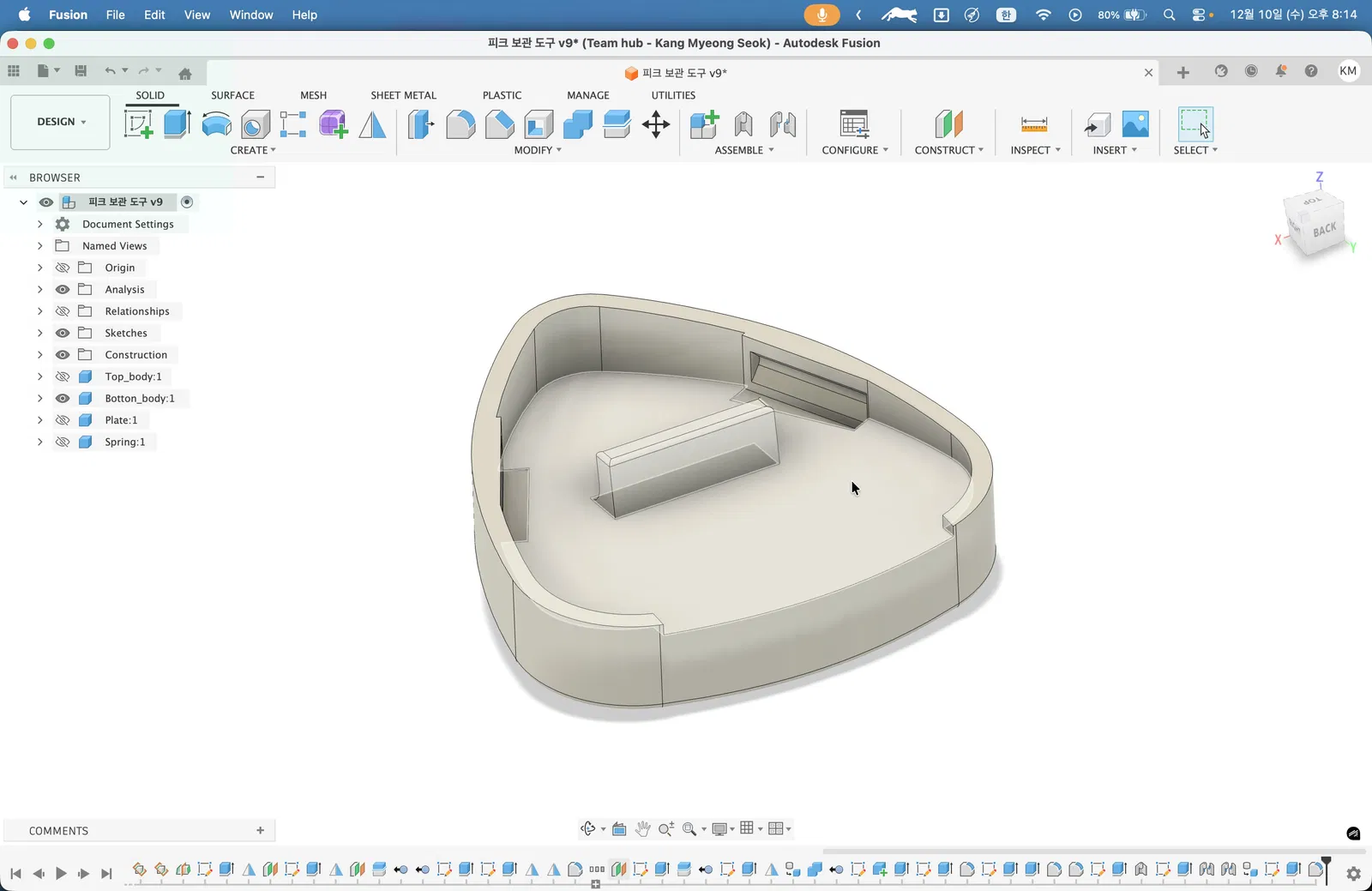The height and width of the screenshot is (891, 1372).
Task: Select the Create Form tool
Action: (333, 124)
